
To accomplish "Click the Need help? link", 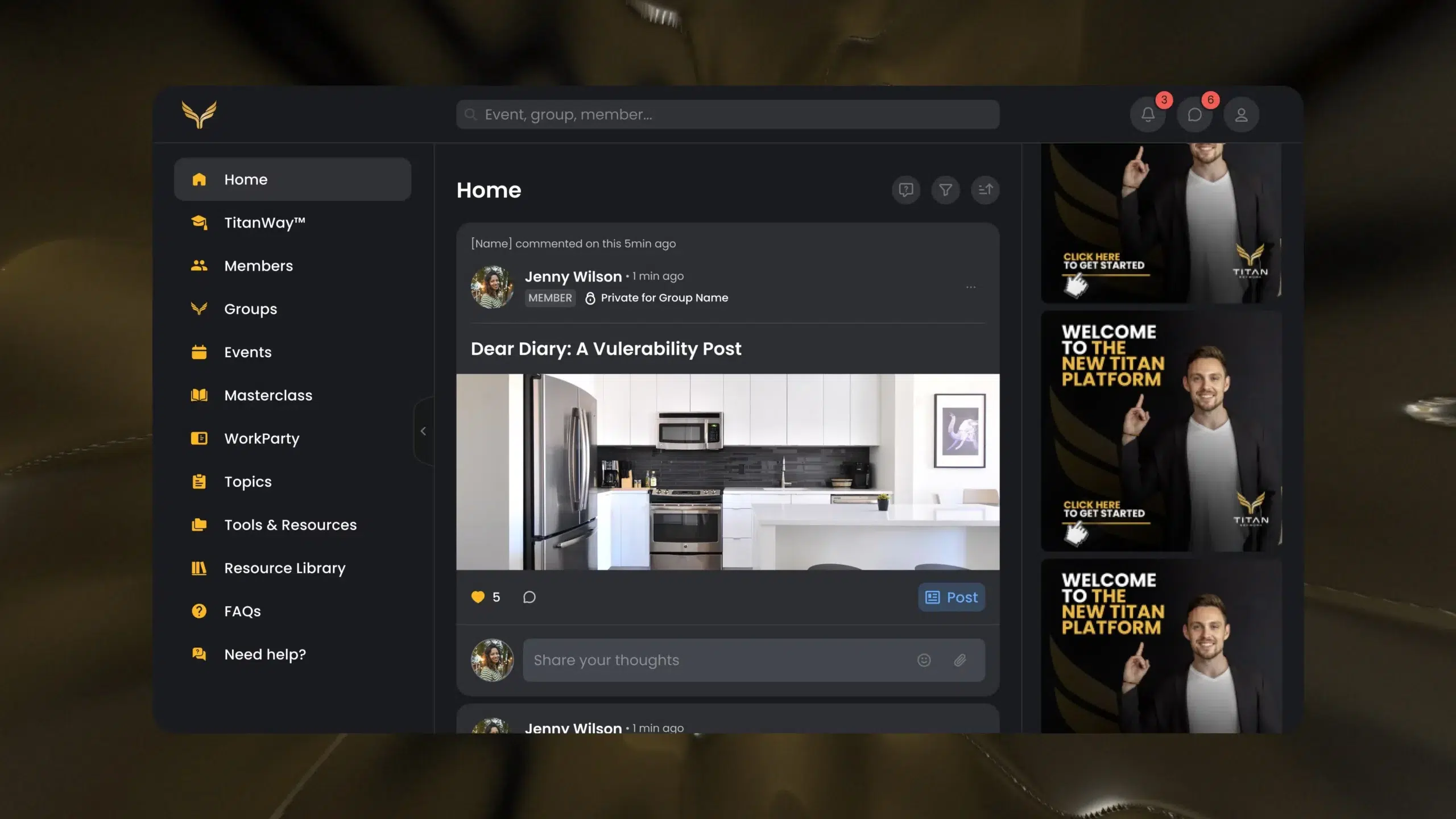I will coord(265,654).
